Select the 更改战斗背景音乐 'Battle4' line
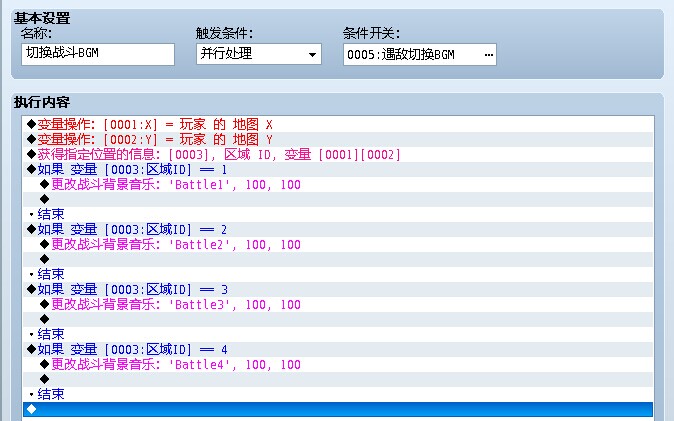 (338, 365)
